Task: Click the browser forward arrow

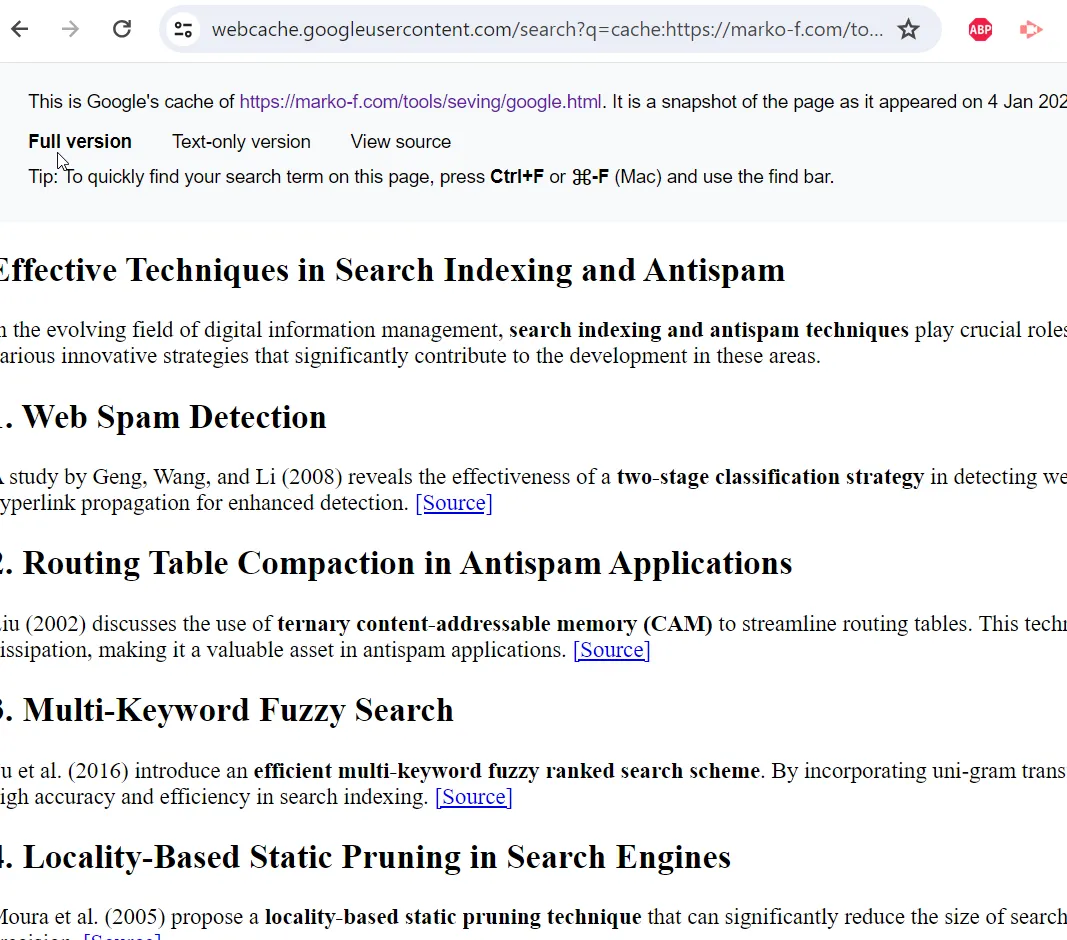Action: [x=70, y=29]
